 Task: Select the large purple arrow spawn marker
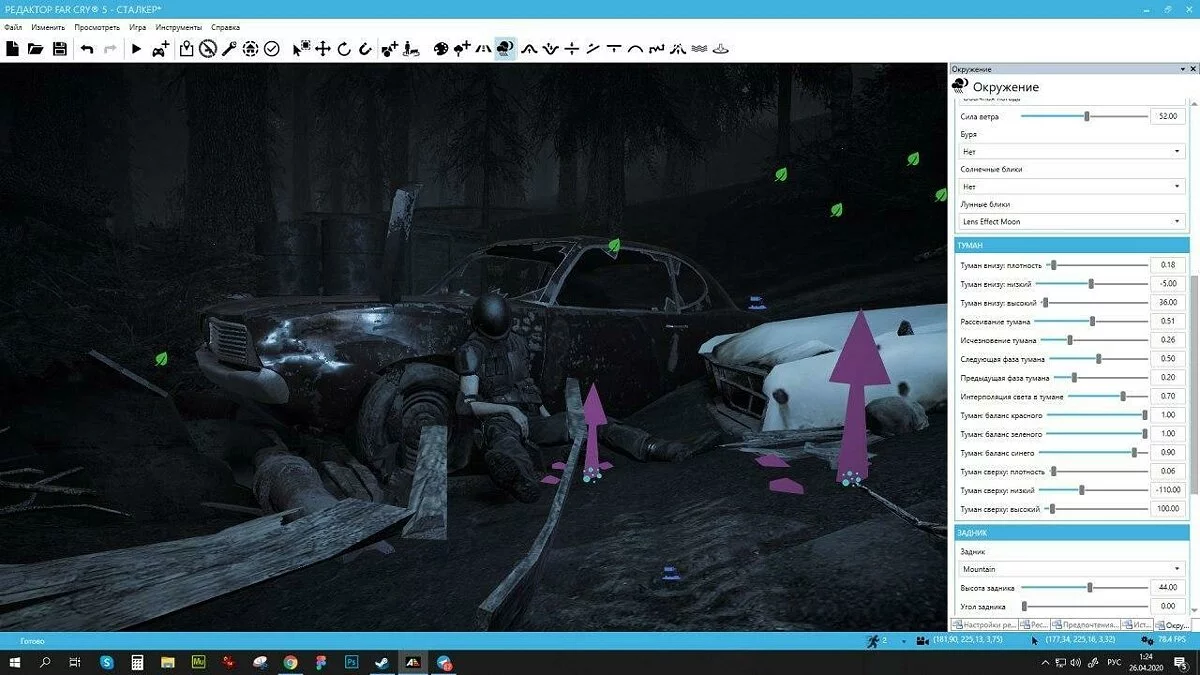pos(858,395)
